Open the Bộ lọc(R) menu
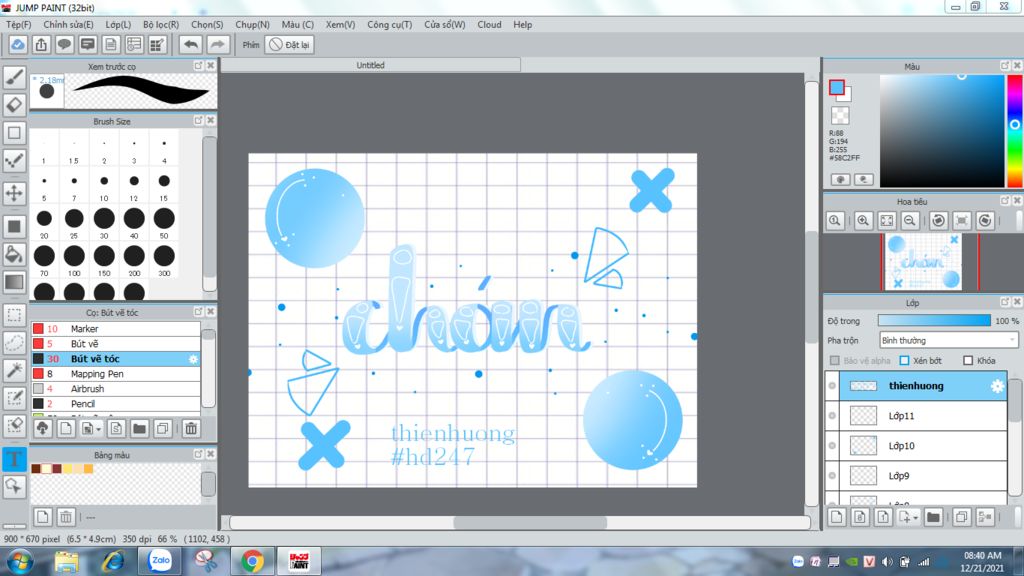Viewport: 1024px width, 576px height. (x=161, y=24)
